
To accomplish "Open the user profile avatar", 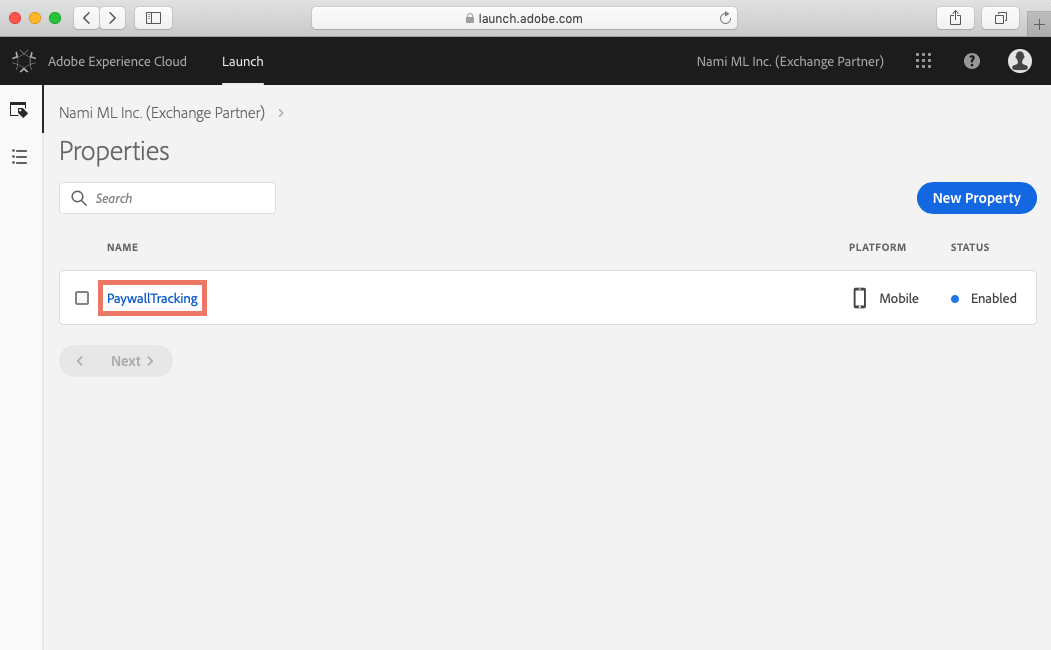I will click(1019, 61).
